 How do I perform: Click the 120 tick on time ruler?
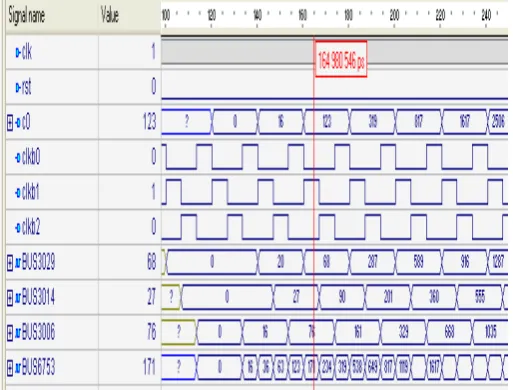[x=211, y=15]
